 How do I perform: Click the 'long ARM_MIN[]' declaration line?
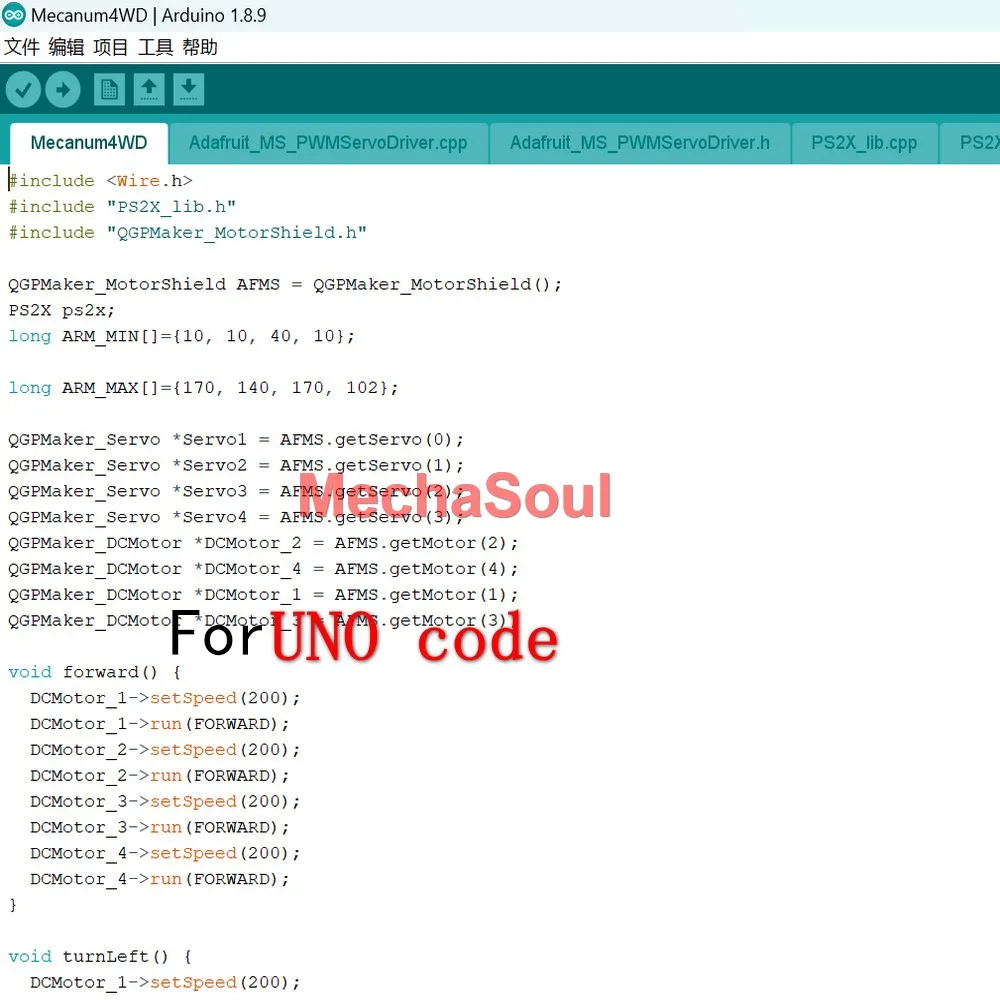point(181,336)
